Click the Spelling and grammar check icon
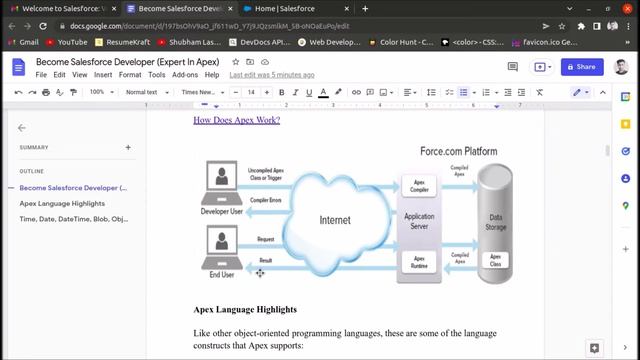Image resolution: width=640 pixels, height=360 pixels. click(x=60, y=92)
